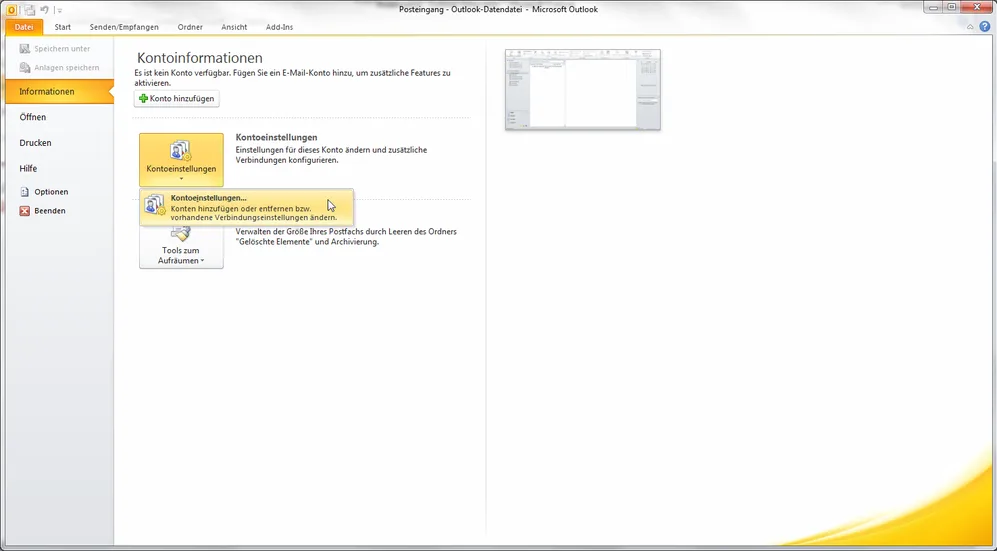Click the red Beenden exit icon
This screenshot has width=997, height=551.
tap(25, 211)
